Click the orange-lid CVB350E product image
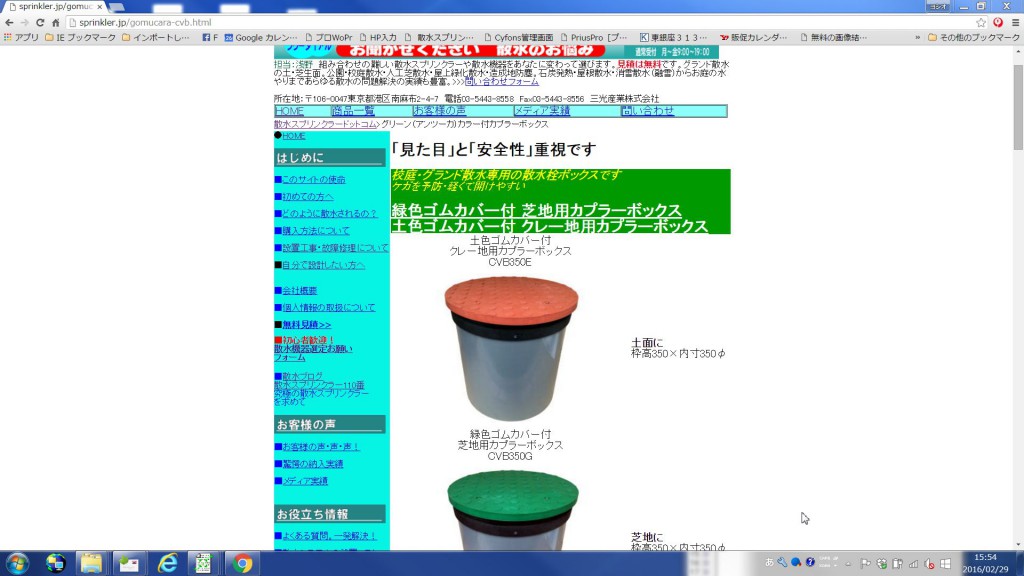The height and width of the screenshot is (576, 1024). 511,348
